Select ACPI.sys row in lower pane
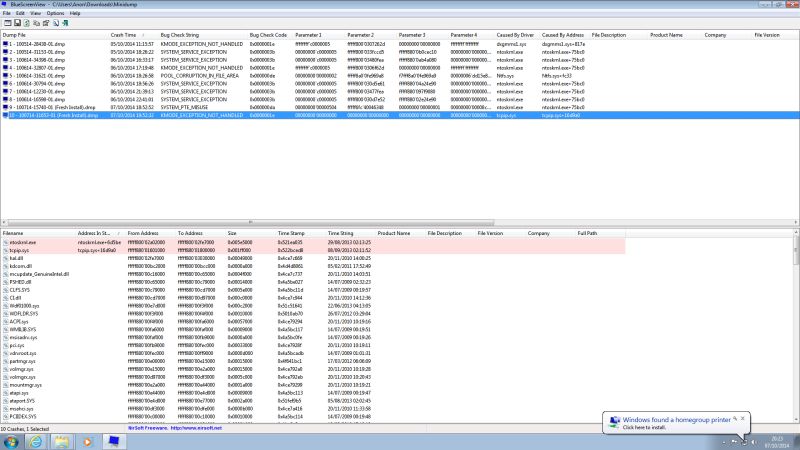Viewport: 800px width, 450px height. [x=313, y=322]
